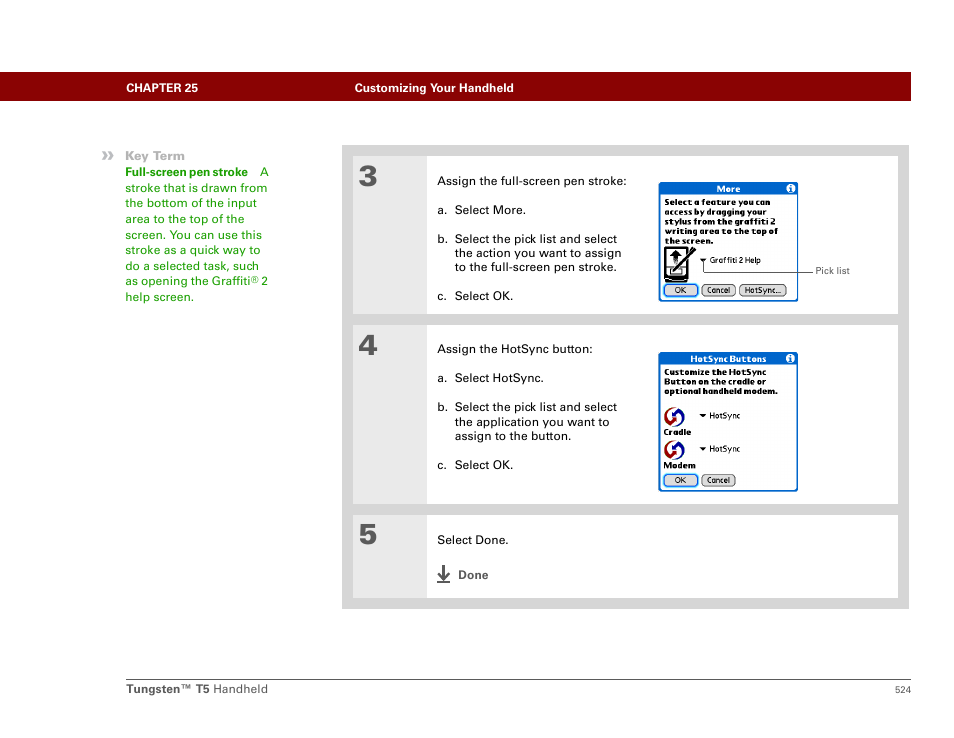
Task: Click the HotSync Buttons dialog title
Action: [728, 359]
